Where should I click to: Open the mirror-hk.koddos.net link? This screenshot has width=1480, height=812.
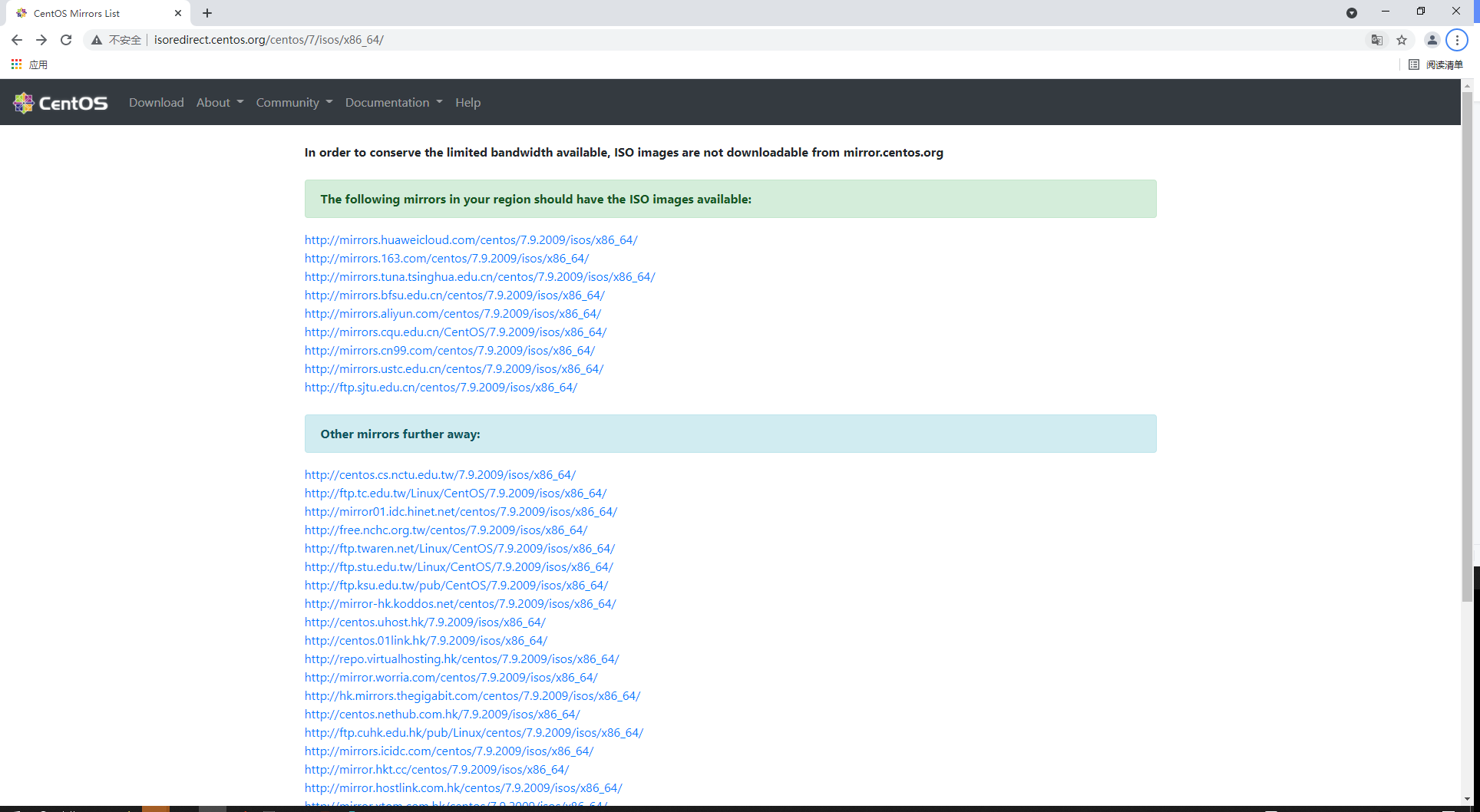point(461,604)
